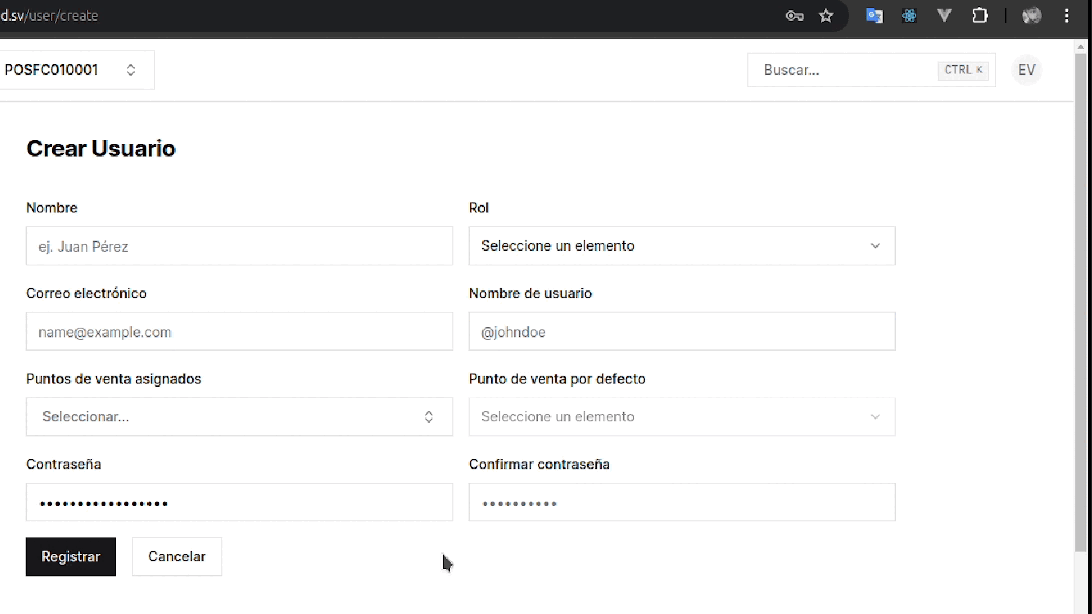Click the browser profile avatar icon

tap(1031, 16)
